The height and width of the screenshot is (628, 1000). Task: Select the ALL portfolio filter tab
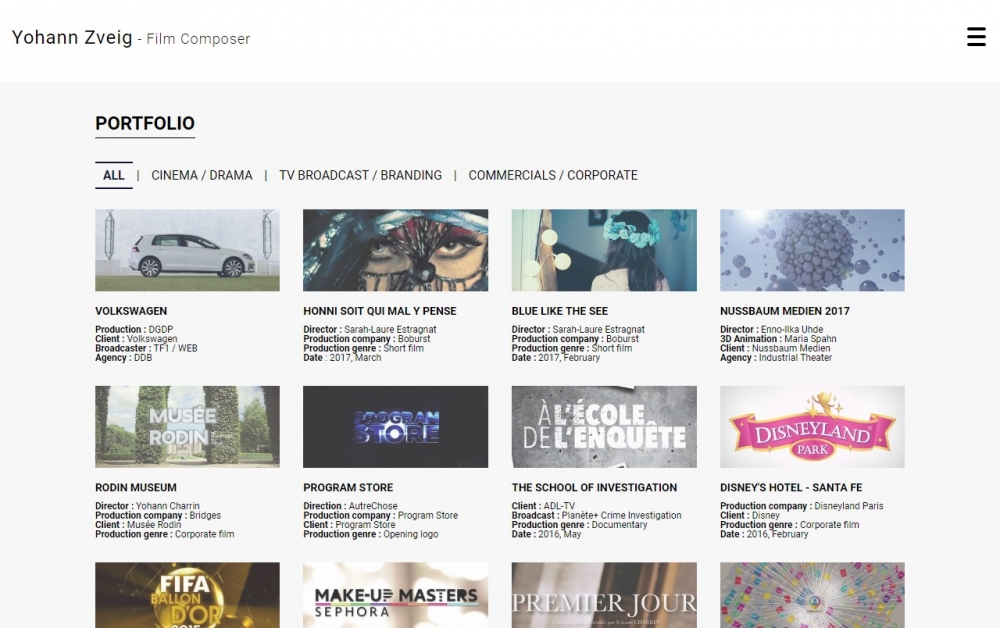tap(114, 175)
